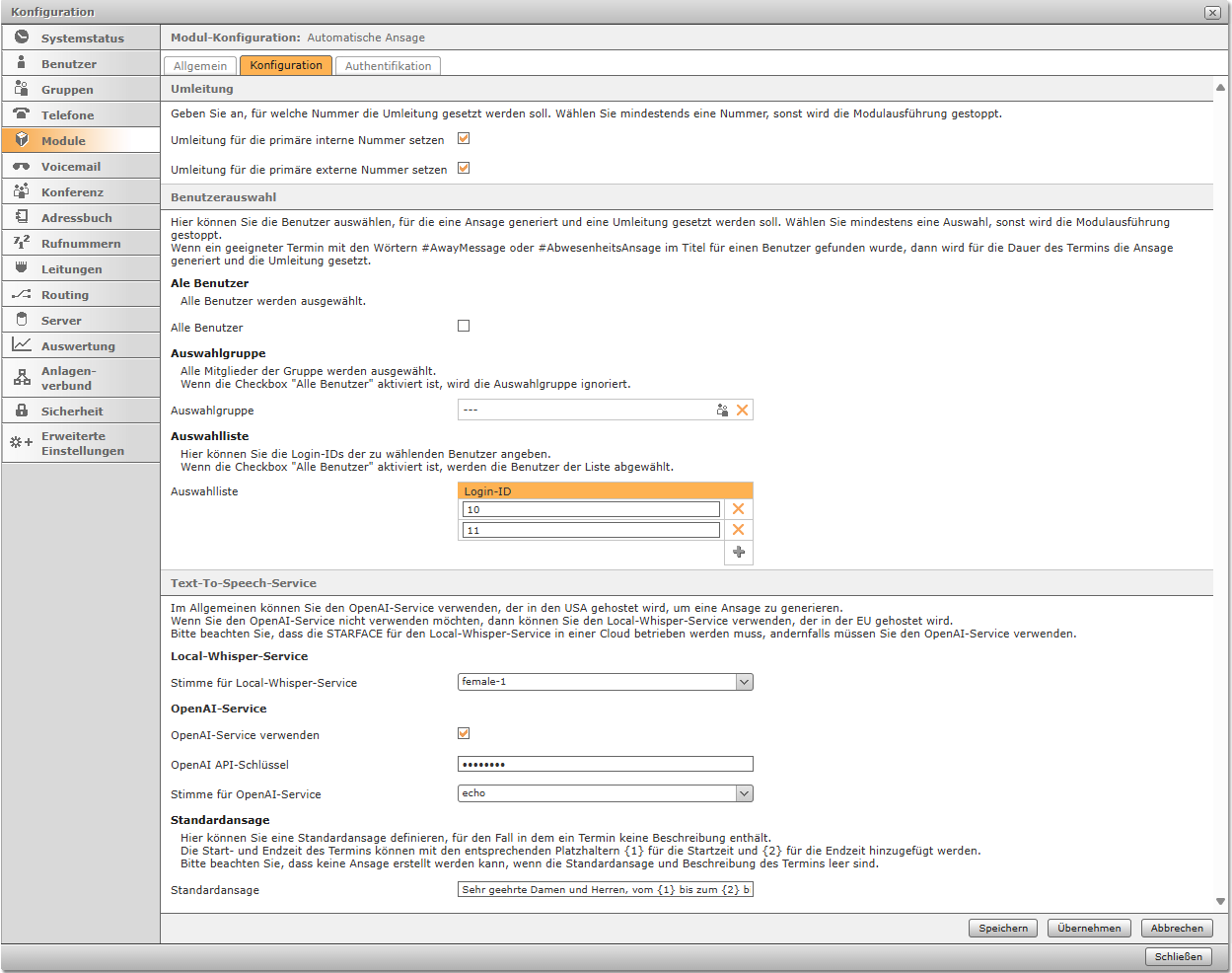Add a new Login-ID row with plus icon

click(x=738, y=553)
